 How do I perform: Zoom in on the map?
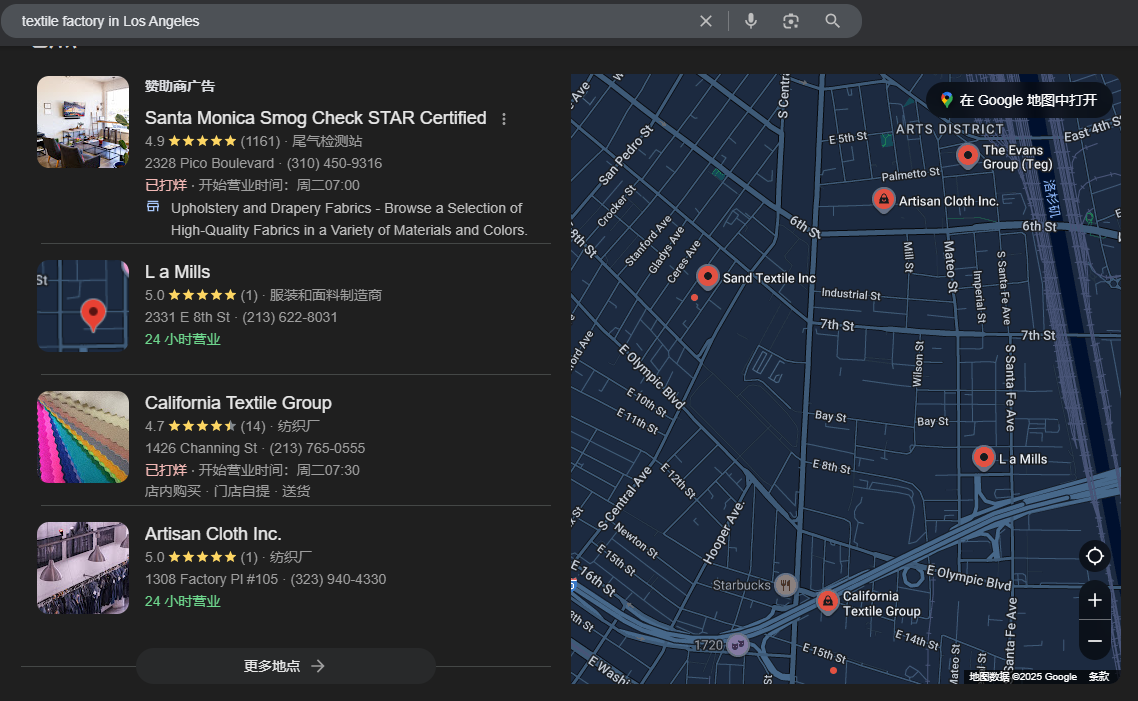pos(1095,600)
